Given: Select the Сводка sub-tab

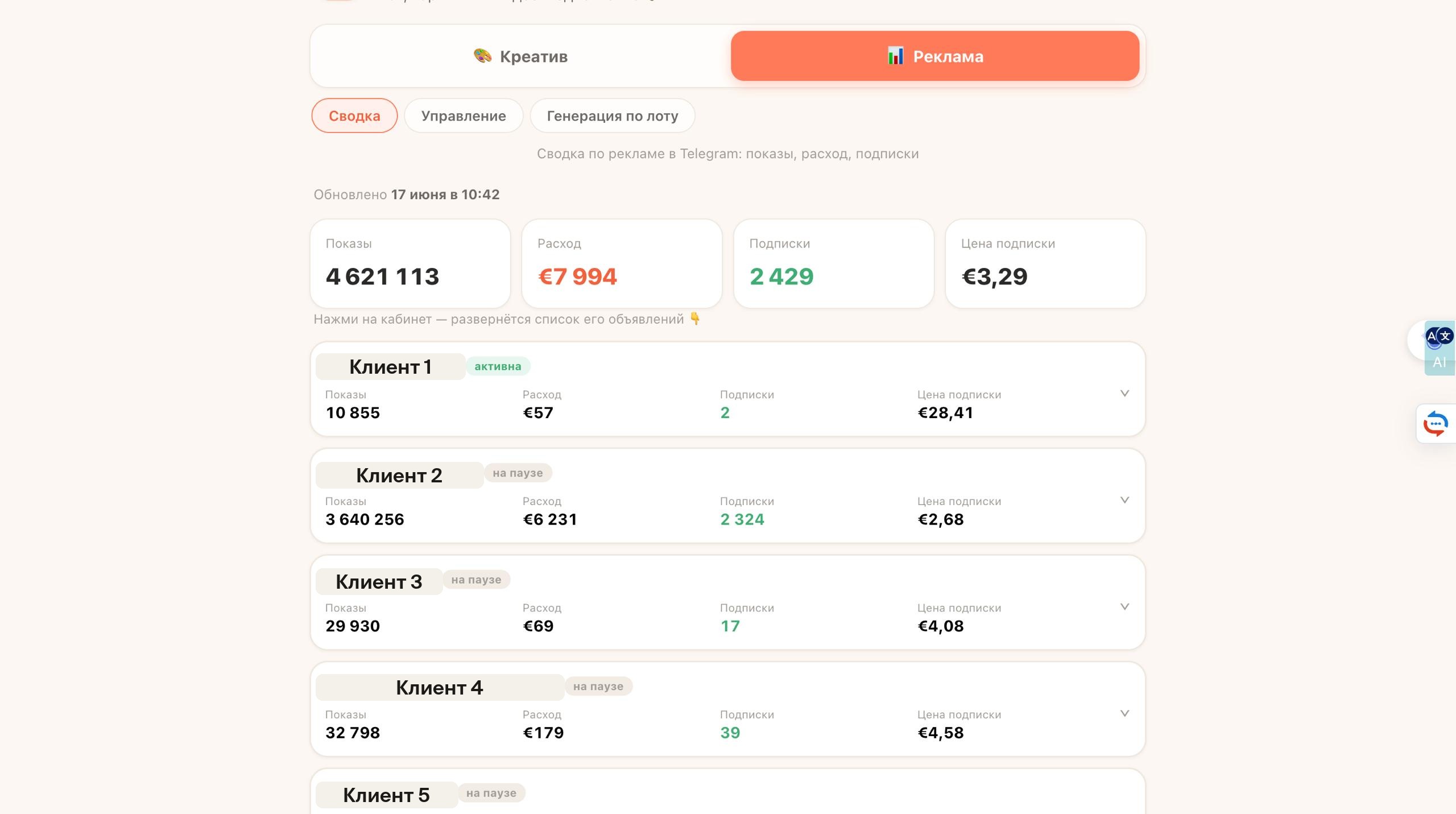Looking at the screenshot, I should click(x=354, y=115).
